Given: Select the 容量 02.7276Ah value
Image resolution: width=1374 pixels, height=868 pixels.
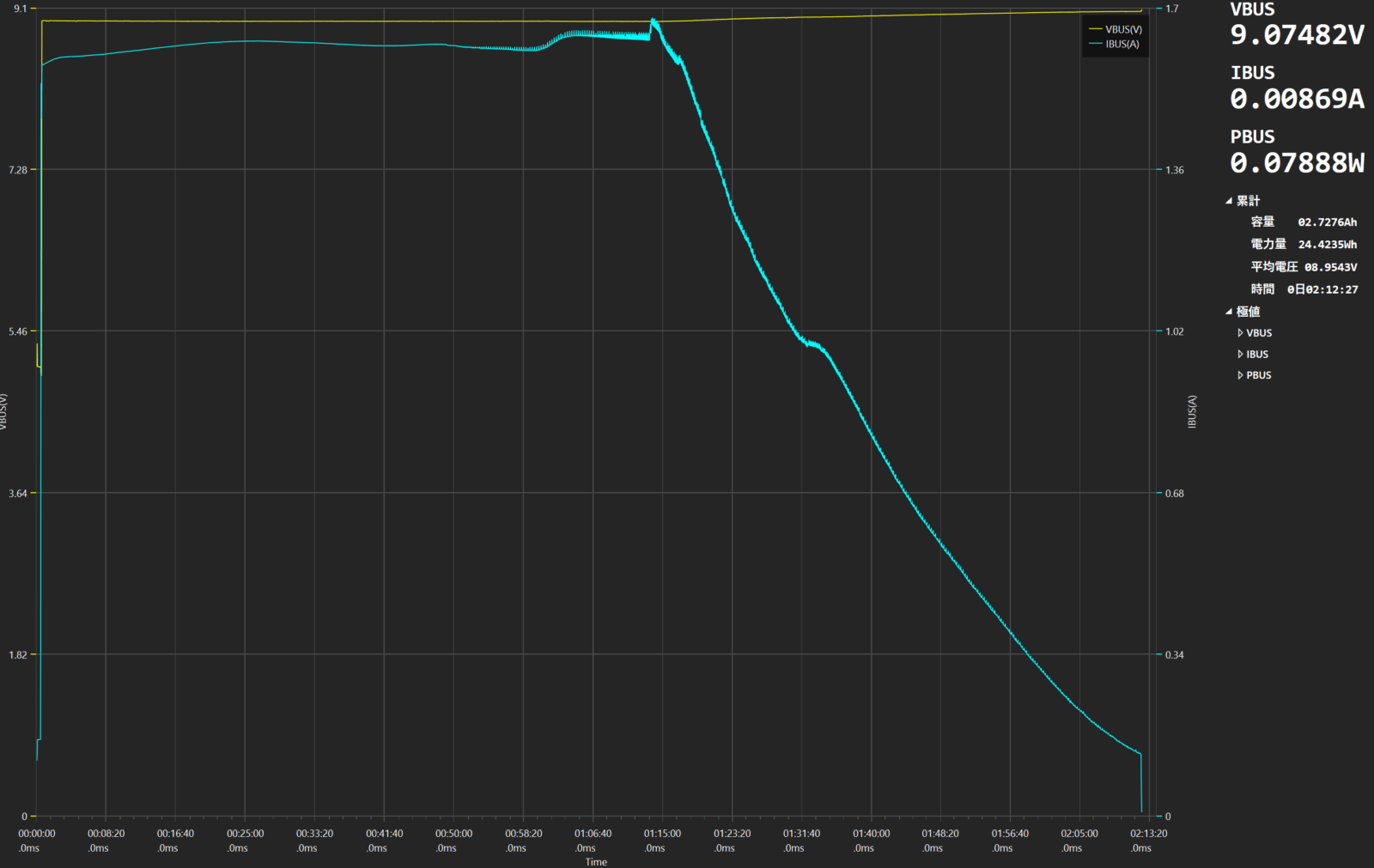Looking at the screenshot, I should point(1327,222).
